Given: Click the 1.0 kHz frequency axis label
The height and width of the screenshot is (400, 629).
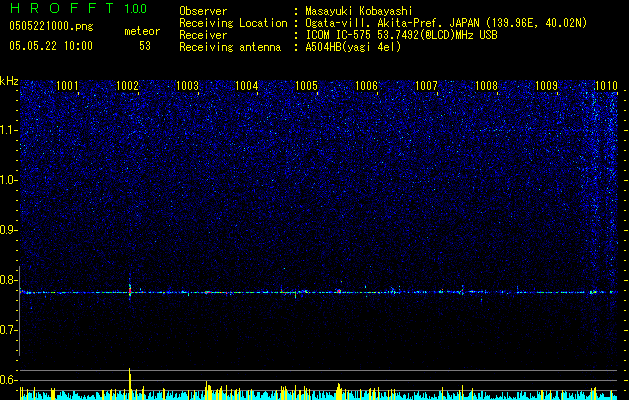Looking at the screenshot, I should pos(8,180).
